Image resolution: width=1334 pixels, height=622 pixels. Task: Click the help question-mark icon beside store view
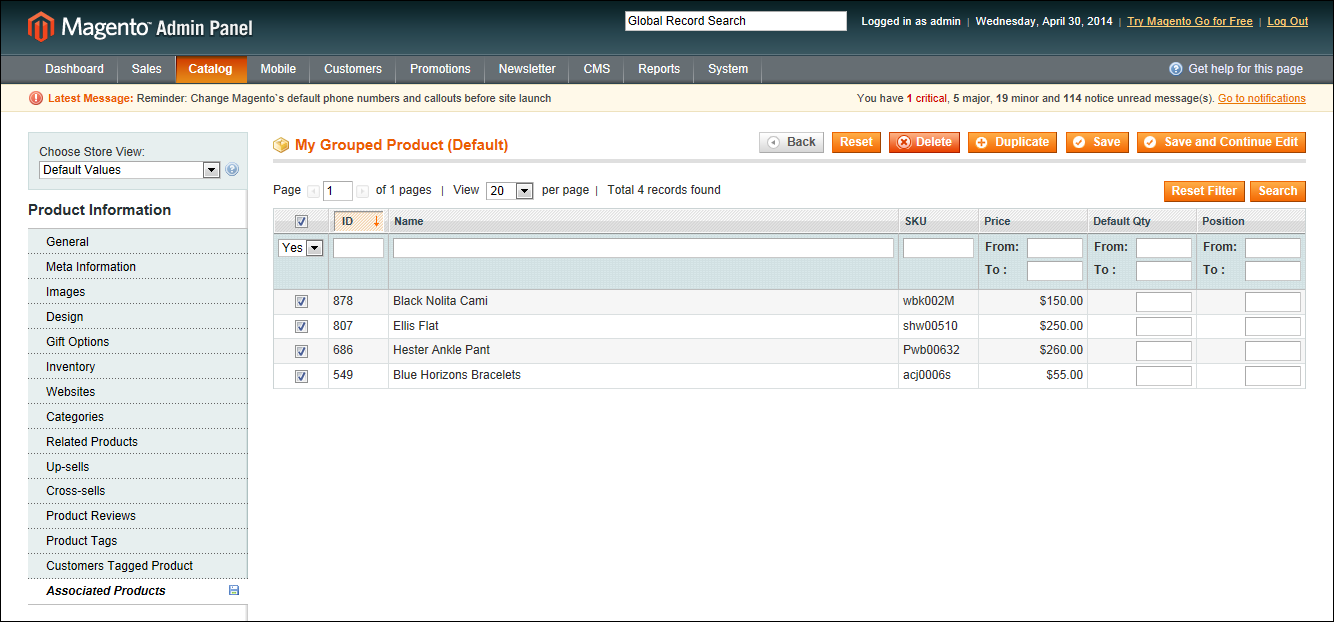click(x=233, y=170)
